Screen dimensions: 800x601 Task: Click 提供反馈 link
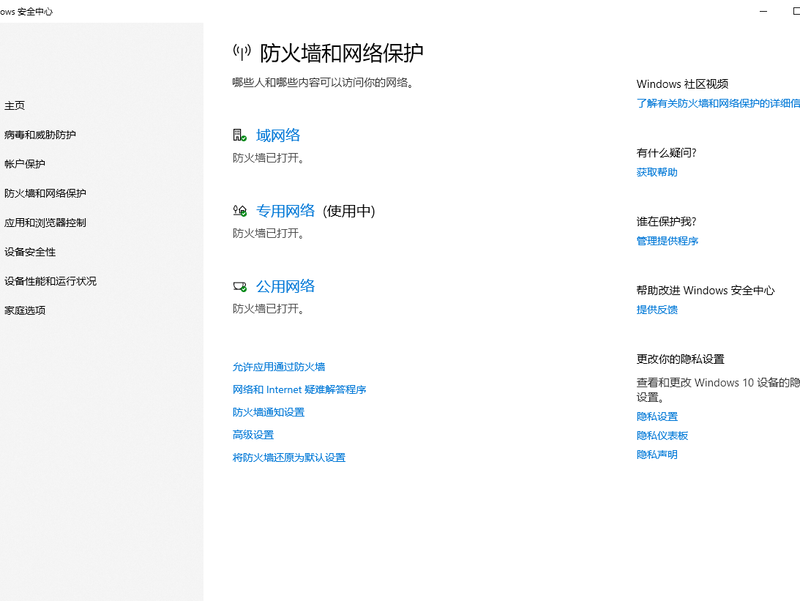[x=657, y=310]
